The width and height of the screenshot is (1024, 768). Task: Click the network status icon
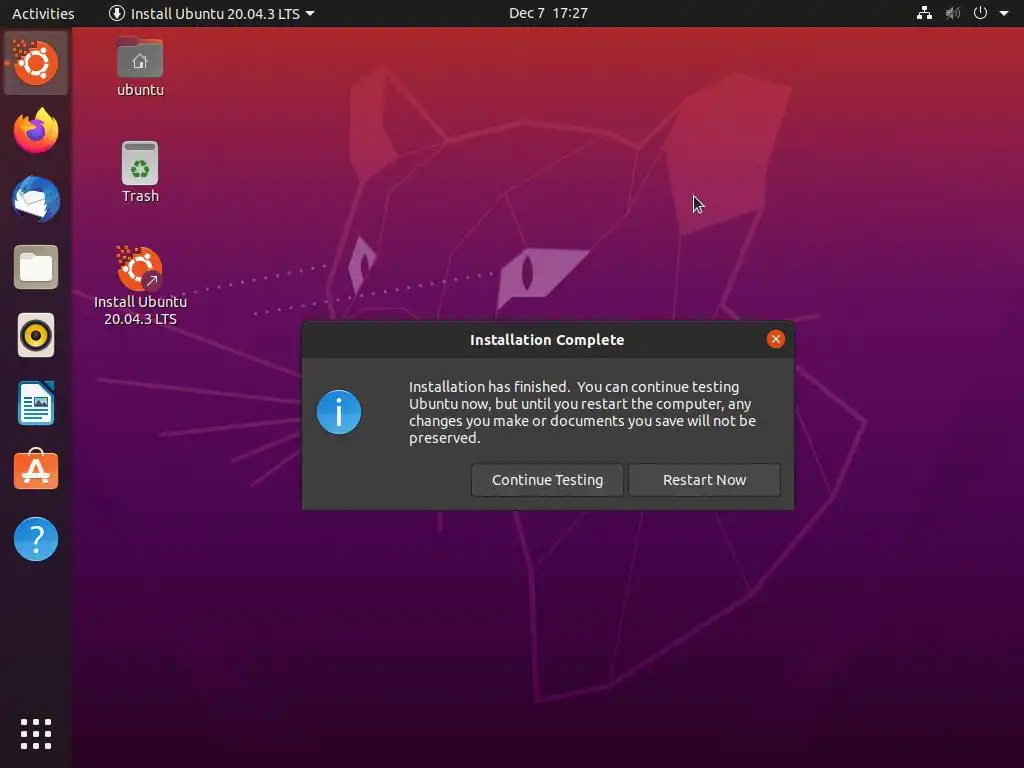[924, 13]
